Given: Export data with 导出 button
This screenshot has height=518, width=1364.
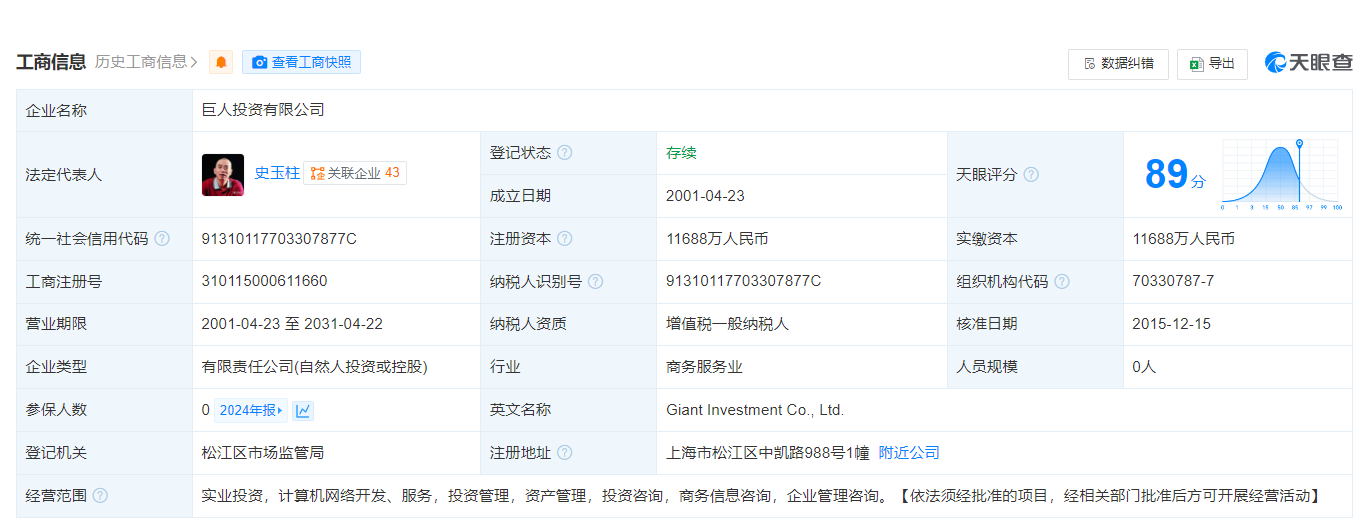Looking at the screenshot, I should tap(1212, 64).
